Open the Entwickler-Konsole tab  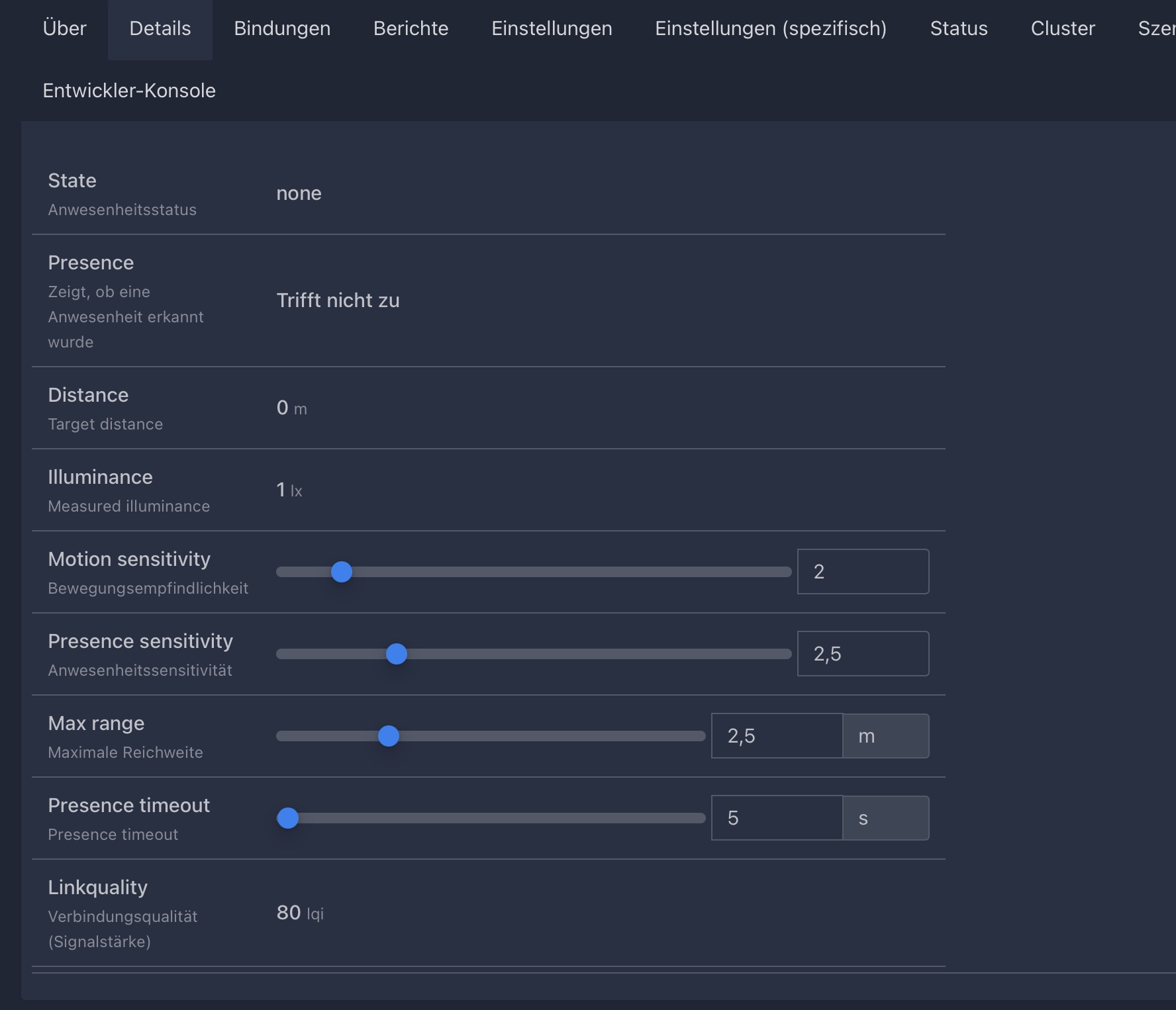pyautogui.click(x=129, y=91)
